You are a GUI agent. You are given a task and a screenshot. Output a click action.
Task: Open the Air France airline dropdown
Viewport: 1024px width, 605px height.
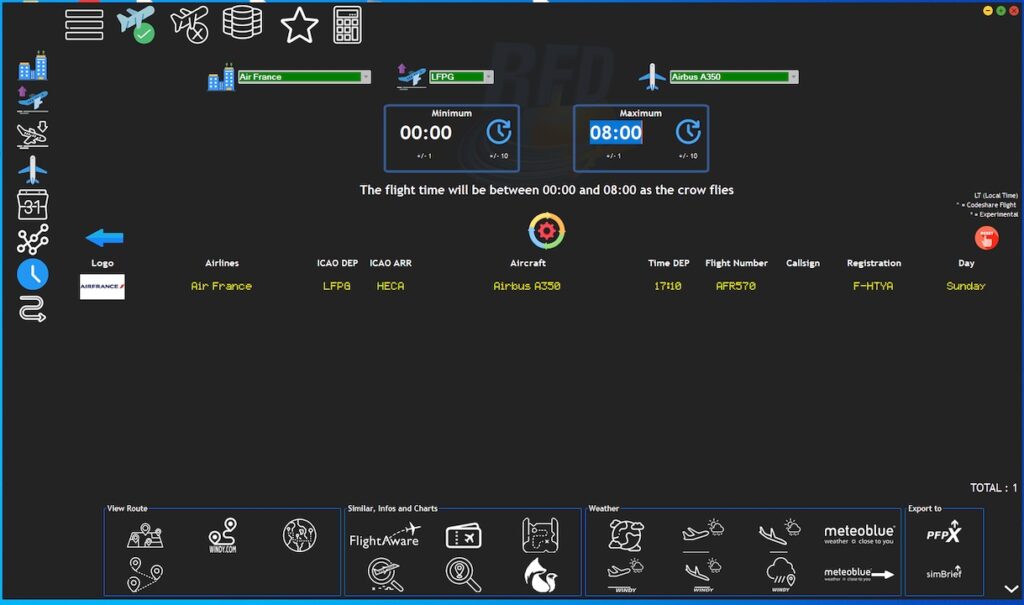[x=304, y=77]
